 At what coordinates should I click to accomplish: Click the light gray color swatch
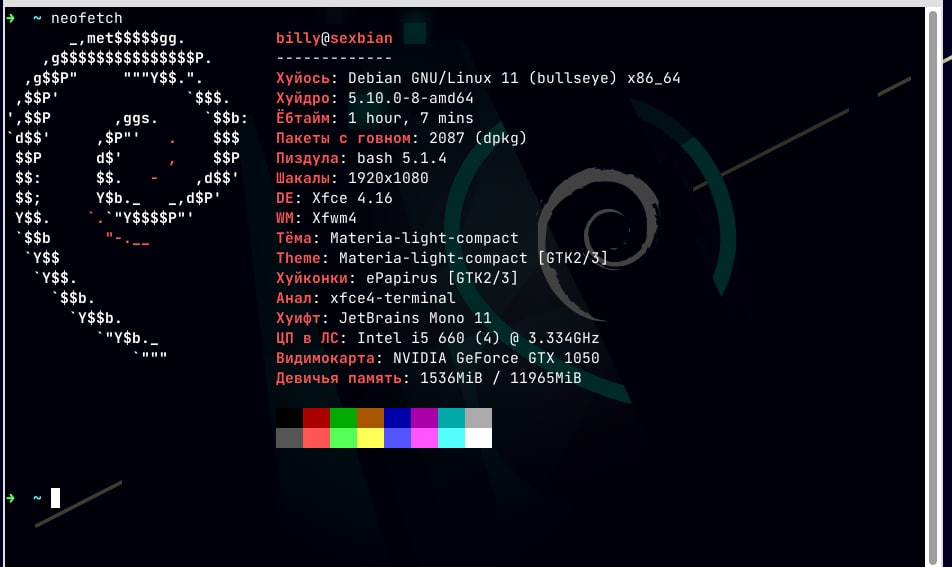click(x=478, y=418)
